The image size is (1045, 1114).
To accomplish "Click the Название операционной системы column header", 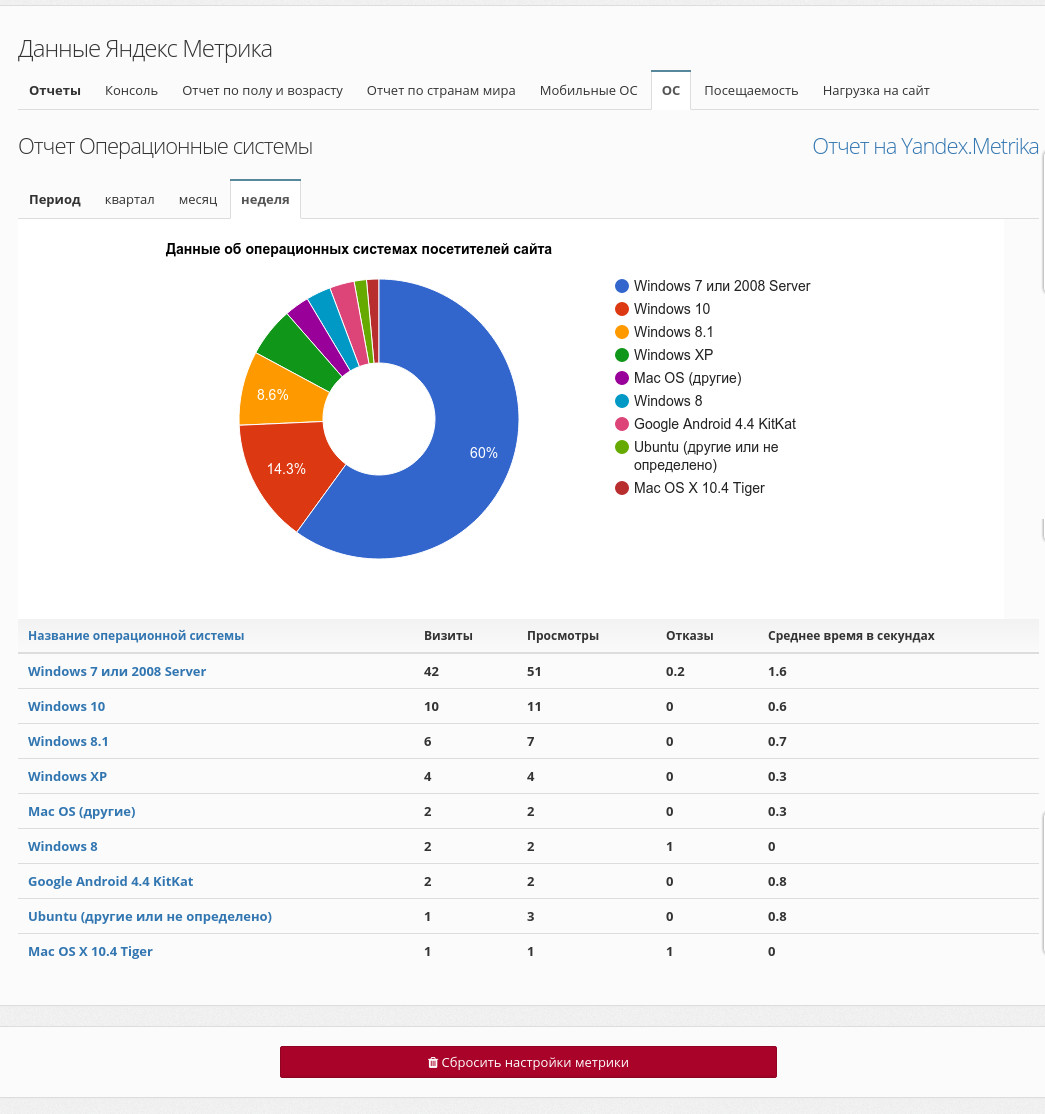I will pos(136,636).
